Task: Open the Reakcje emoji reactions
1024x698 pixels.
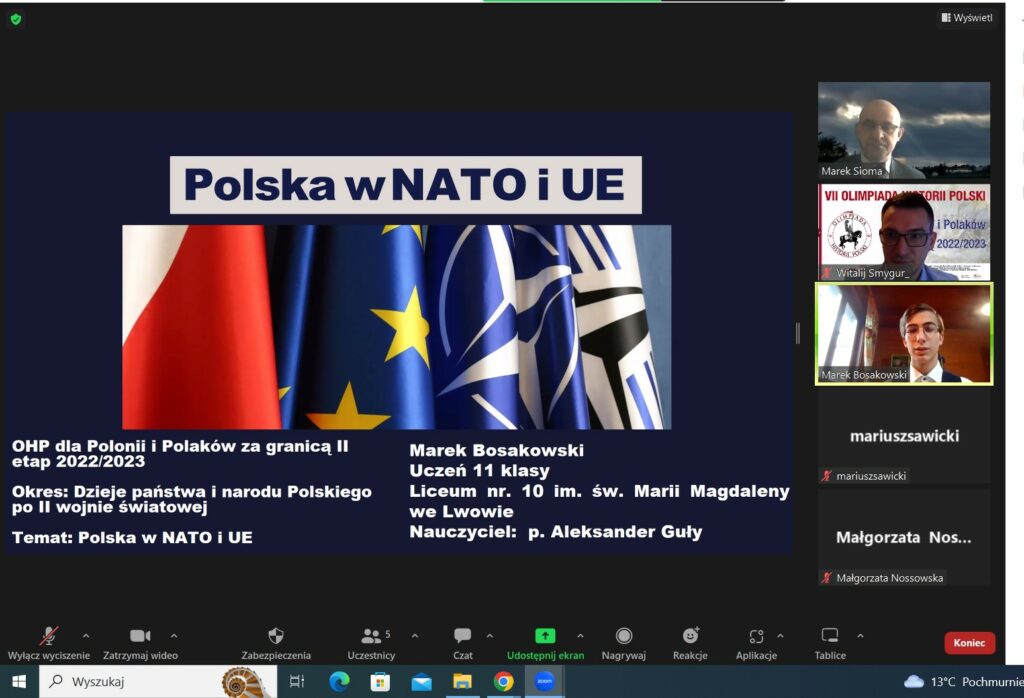Action: (690, 637)
